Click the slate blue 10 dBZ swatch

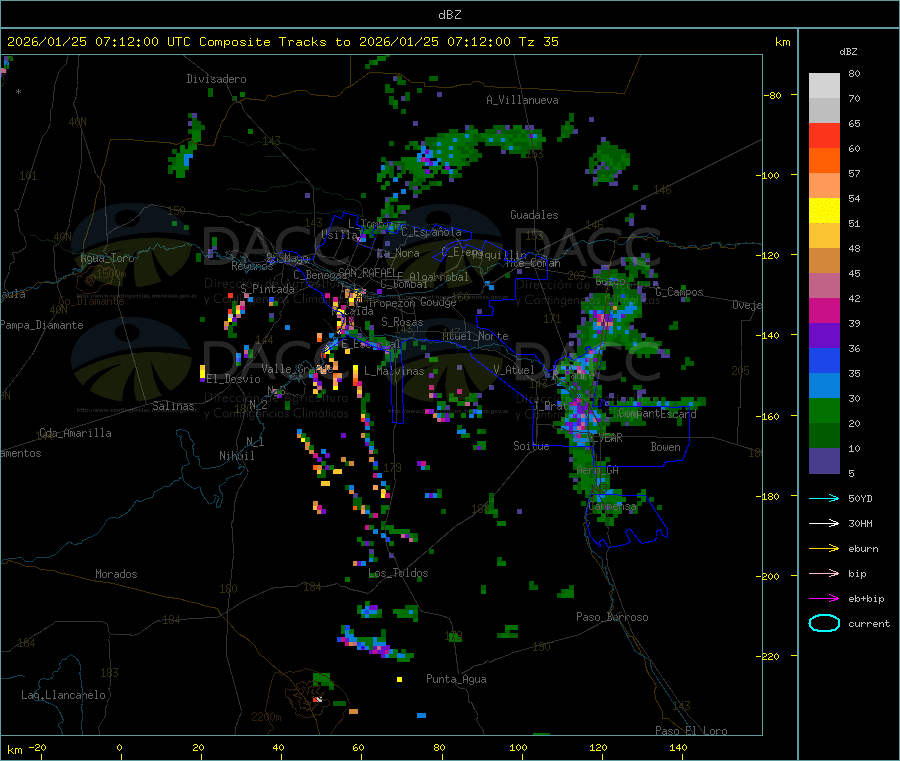824,460
